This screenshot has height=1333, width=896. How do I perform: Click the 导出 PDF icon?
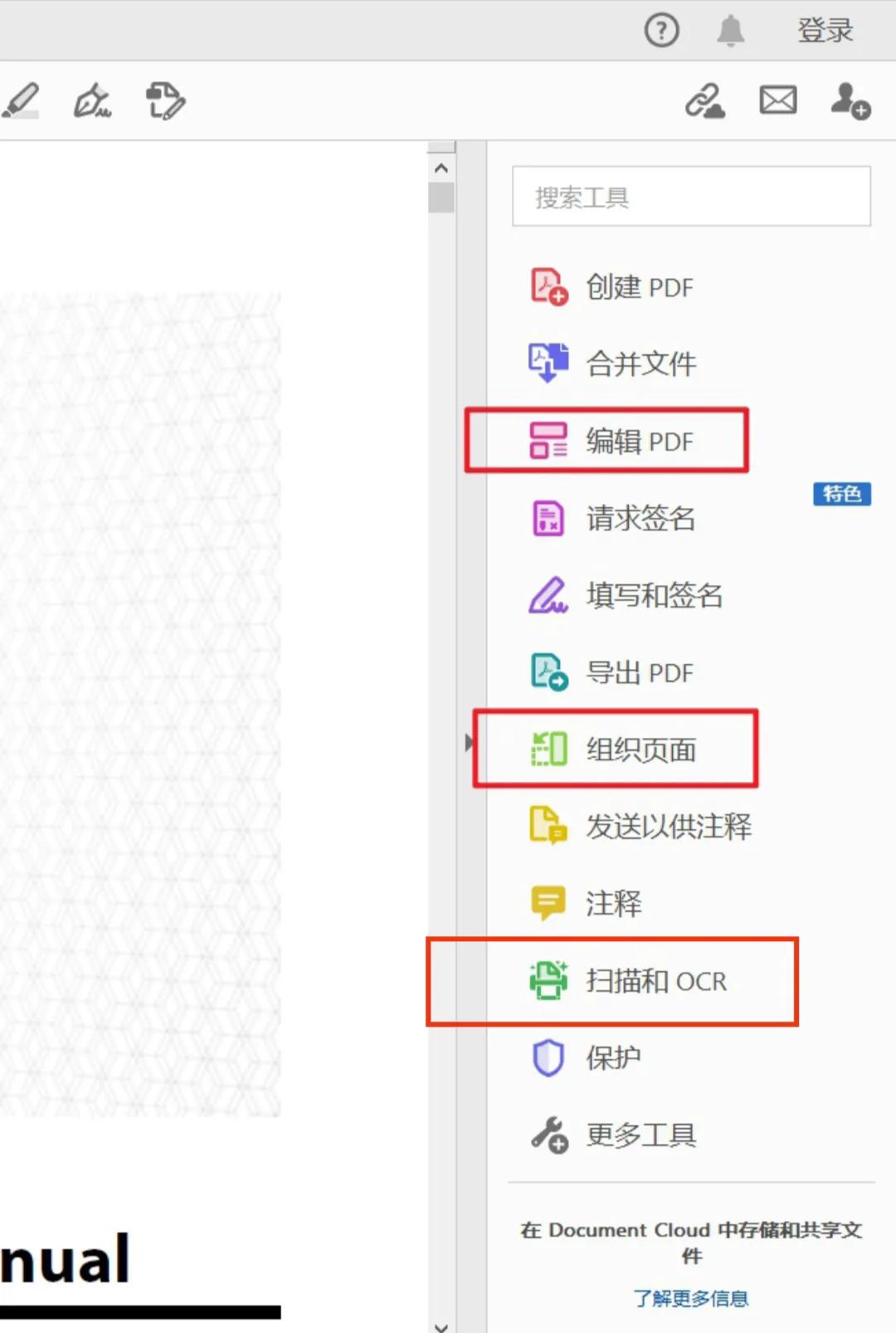(548, 671)
